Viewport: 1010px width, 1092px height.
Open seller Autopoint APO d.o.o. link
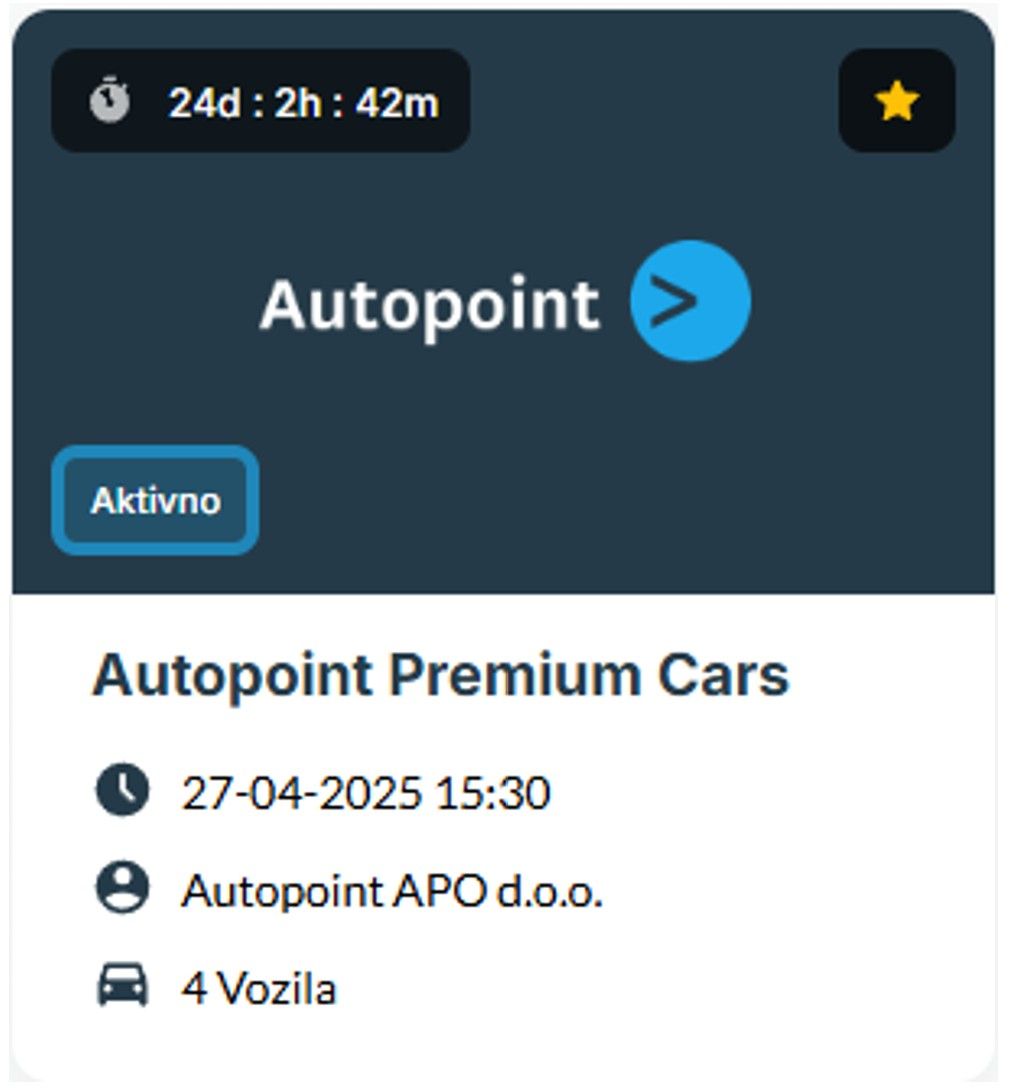tap(392, 891)
